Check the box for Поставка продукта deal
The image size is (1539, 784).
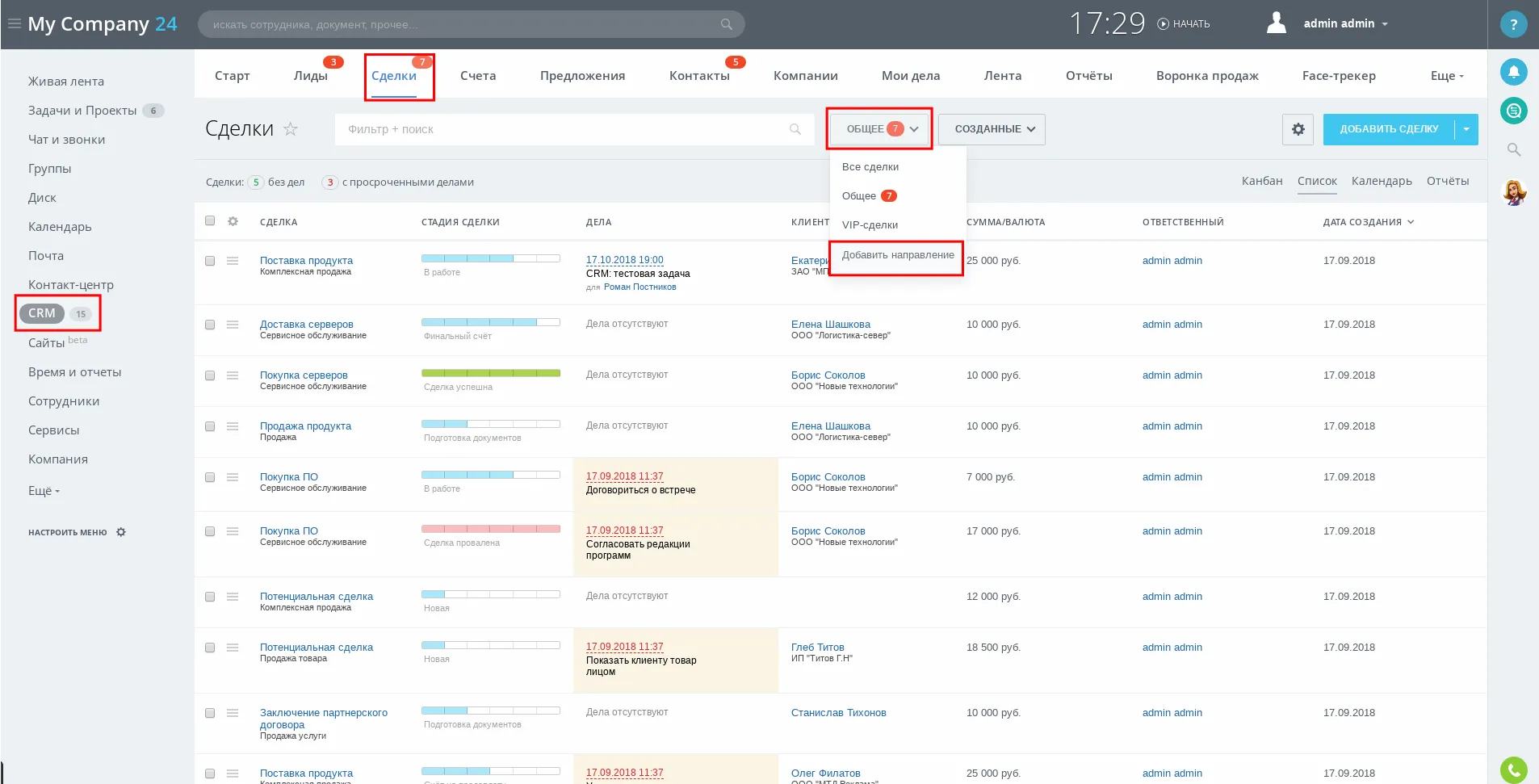[210, 261]
